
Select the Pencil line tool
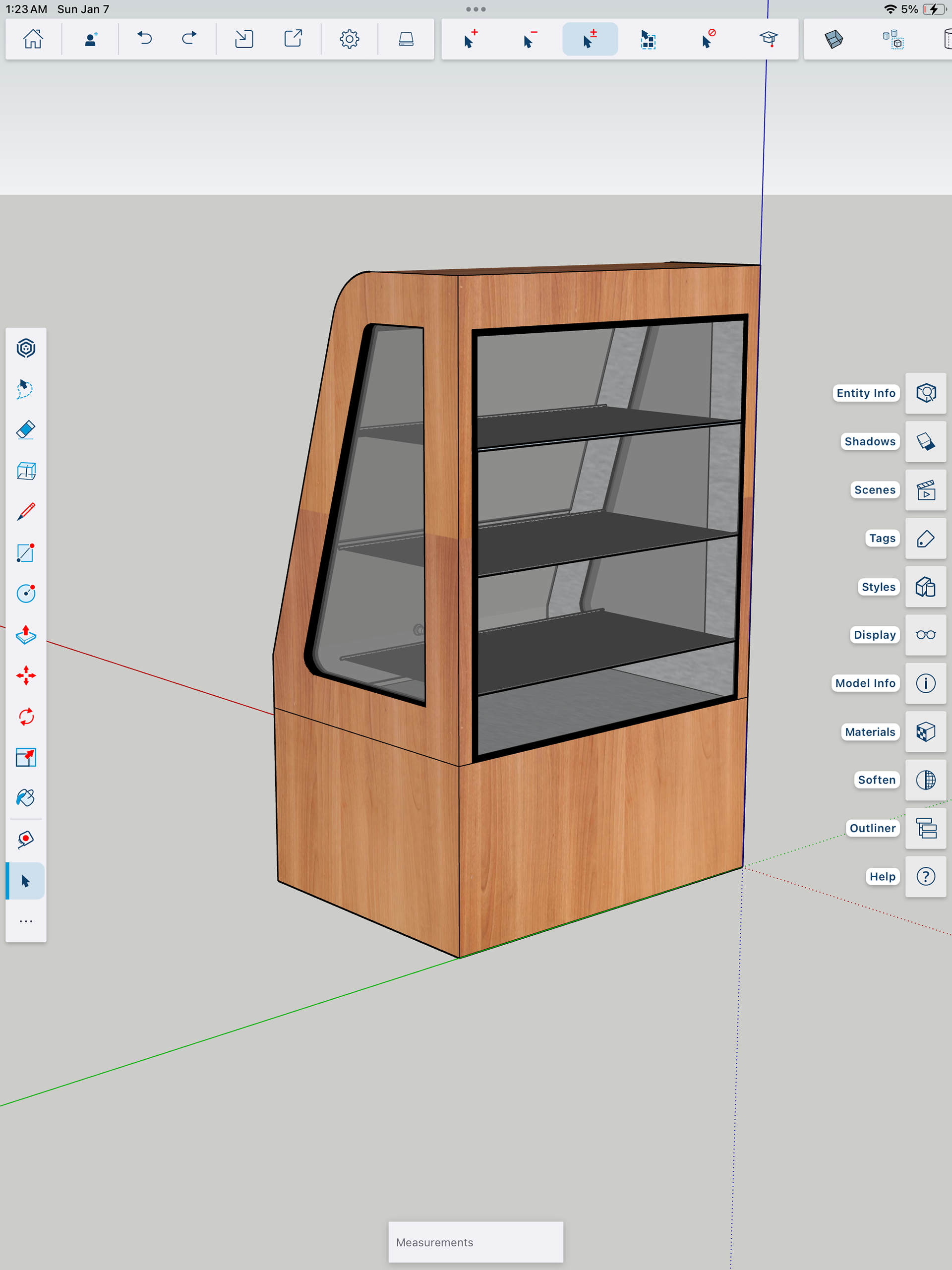coord(26,512)
